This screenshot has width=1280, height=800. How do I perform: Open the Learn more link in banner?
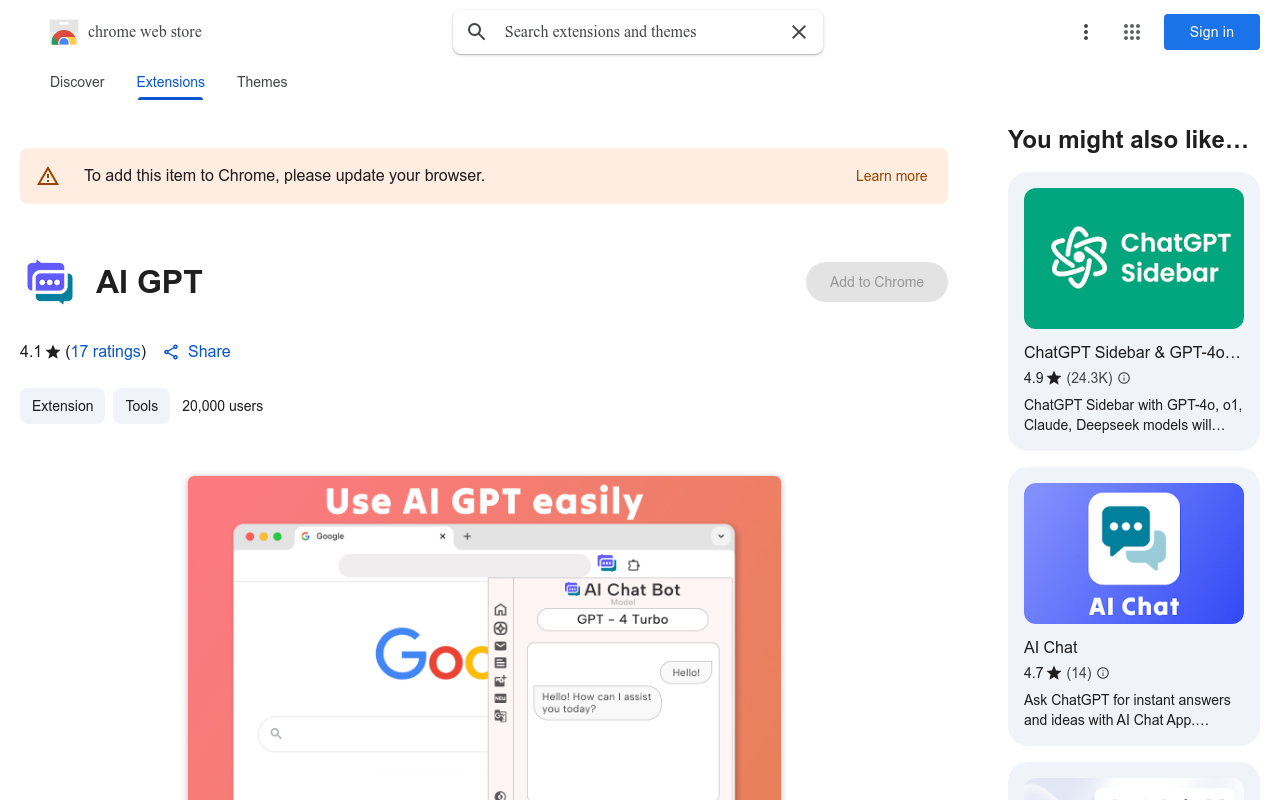point(891,176)
